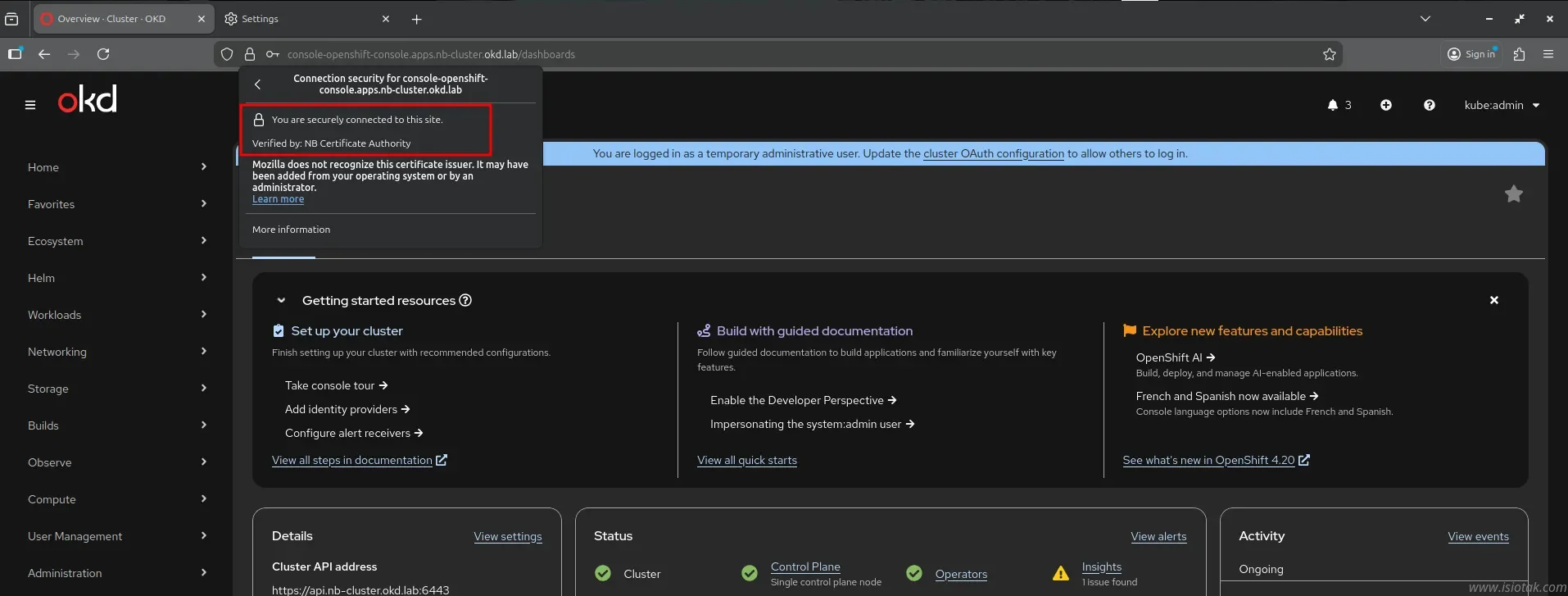Click the okd logo
1568x596 pixels.
coord(87,99)
